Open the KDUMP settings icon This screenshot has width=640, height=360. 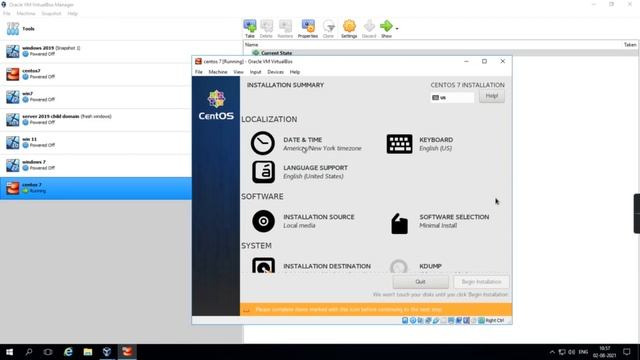pyautogui.click(x=399, y=266)
